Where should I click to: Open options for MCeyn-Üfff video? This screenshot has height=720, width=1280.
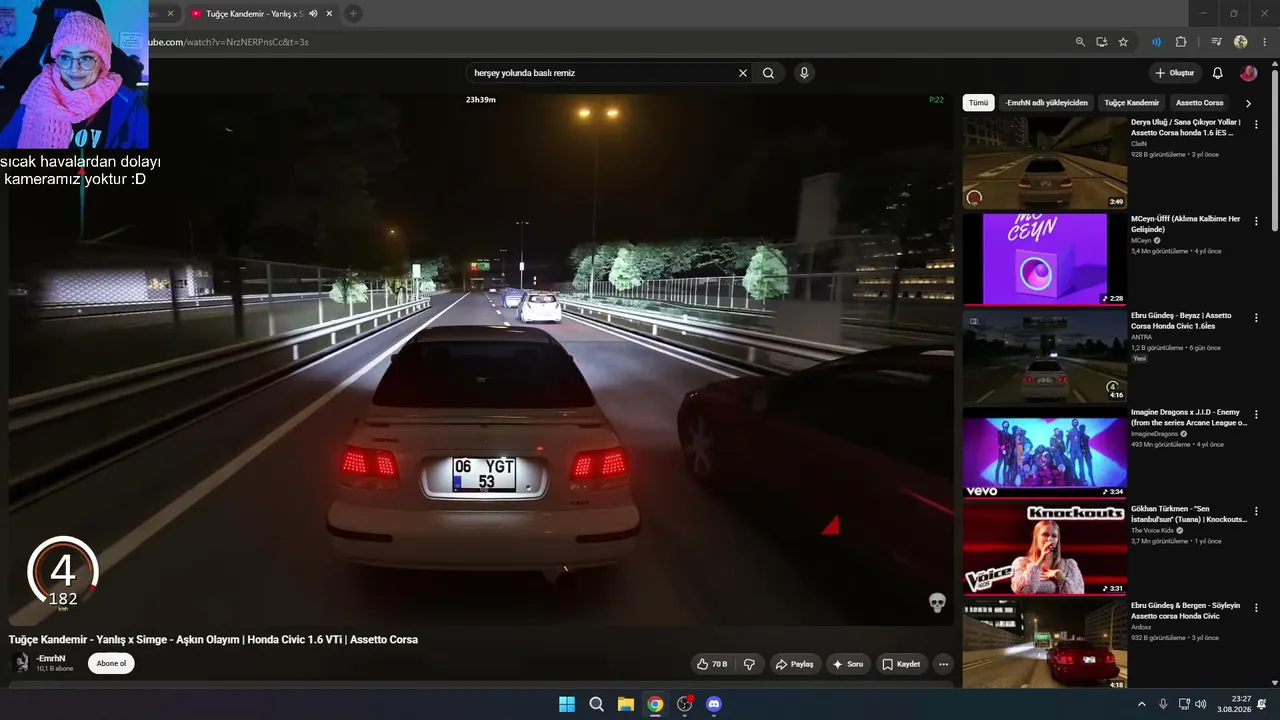(1256, 221)
